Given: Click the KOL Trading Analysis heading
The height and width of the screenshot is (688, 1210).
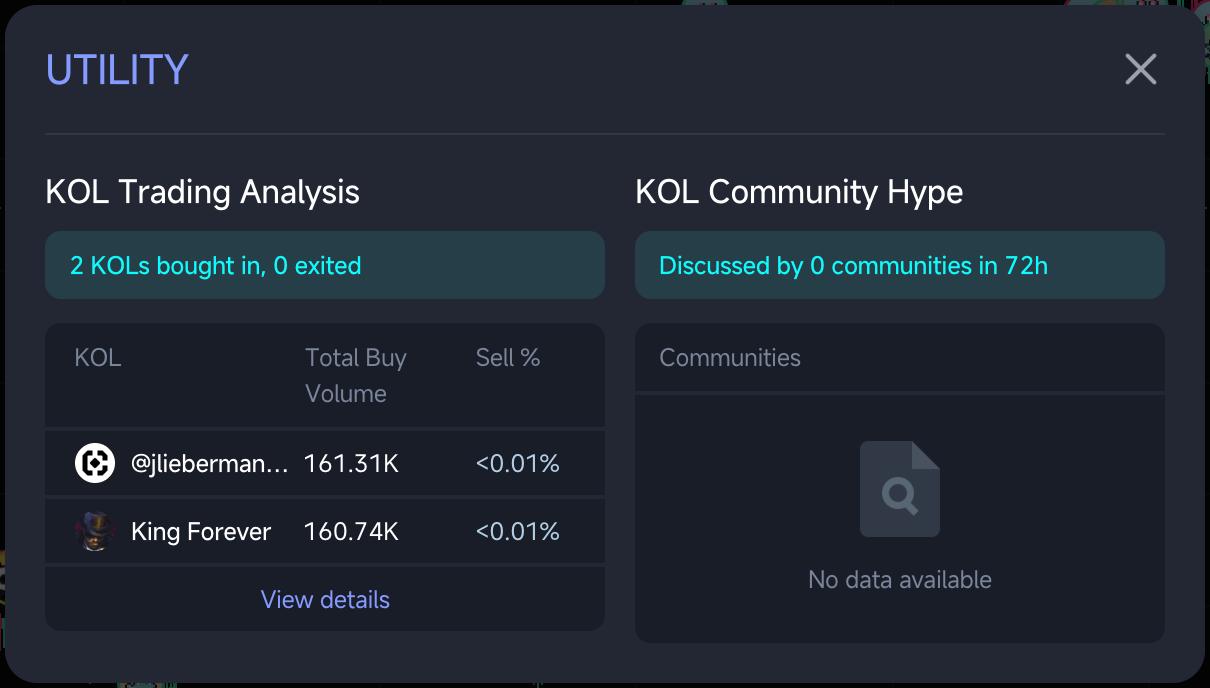Looking at the screenshot, I should 202,191.
